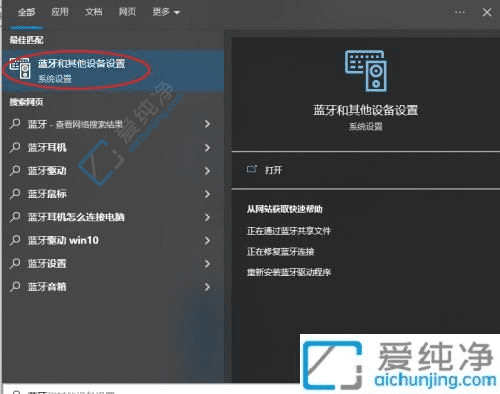Select the 蓝牙耳机 web suggestion
This screenshot has height=394, width=500.
coord(113,147)
